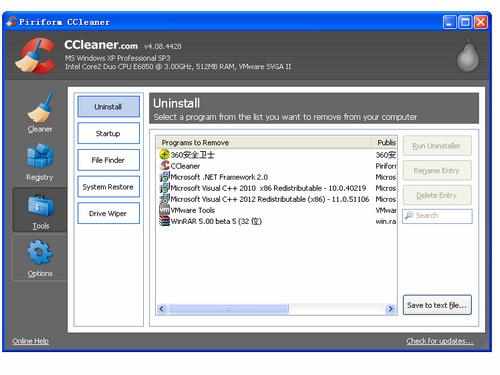Viewport: 500px width, 375px height.
Task: Open the Drive Wiper tab
Action: (108, 213)
